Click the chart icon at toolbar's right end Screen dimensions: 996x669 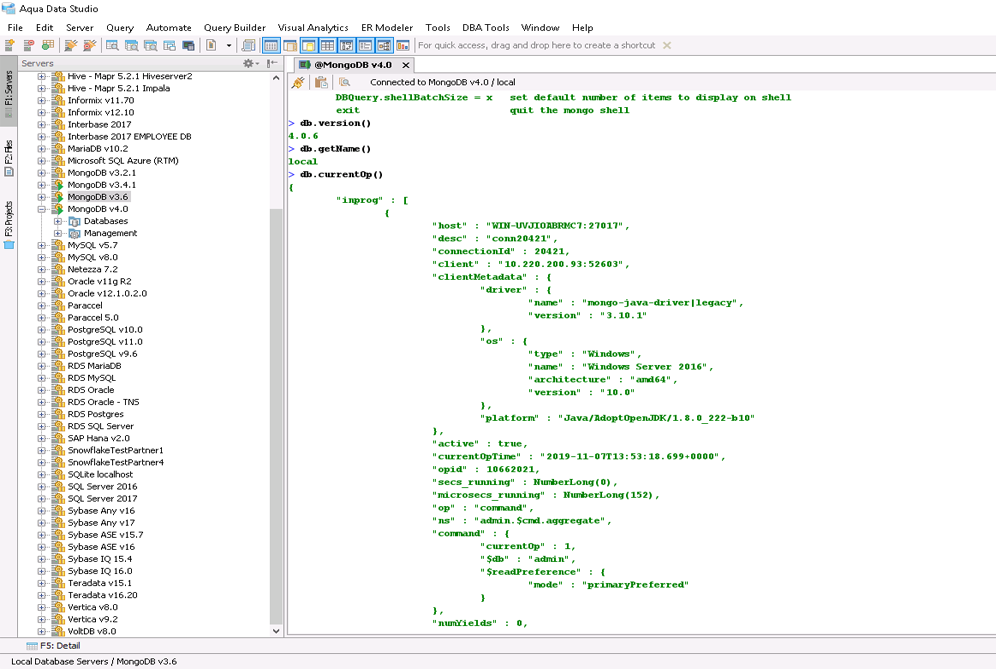(403, 45)
